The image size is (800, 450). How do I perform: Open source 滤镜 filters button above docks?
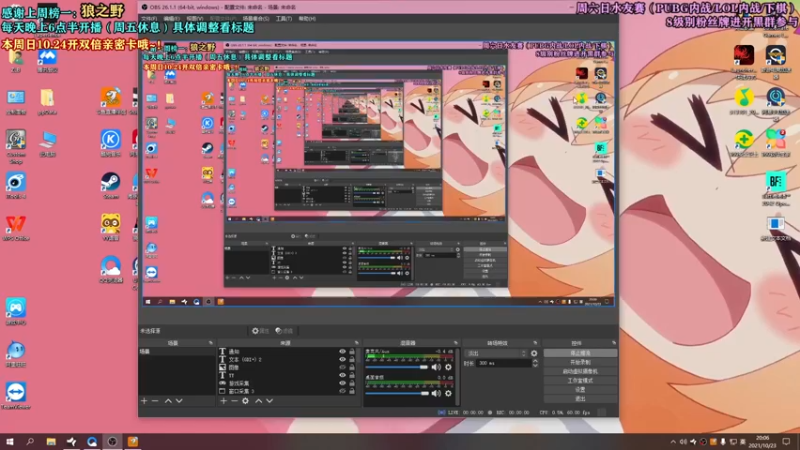click(x=284, y=331)
